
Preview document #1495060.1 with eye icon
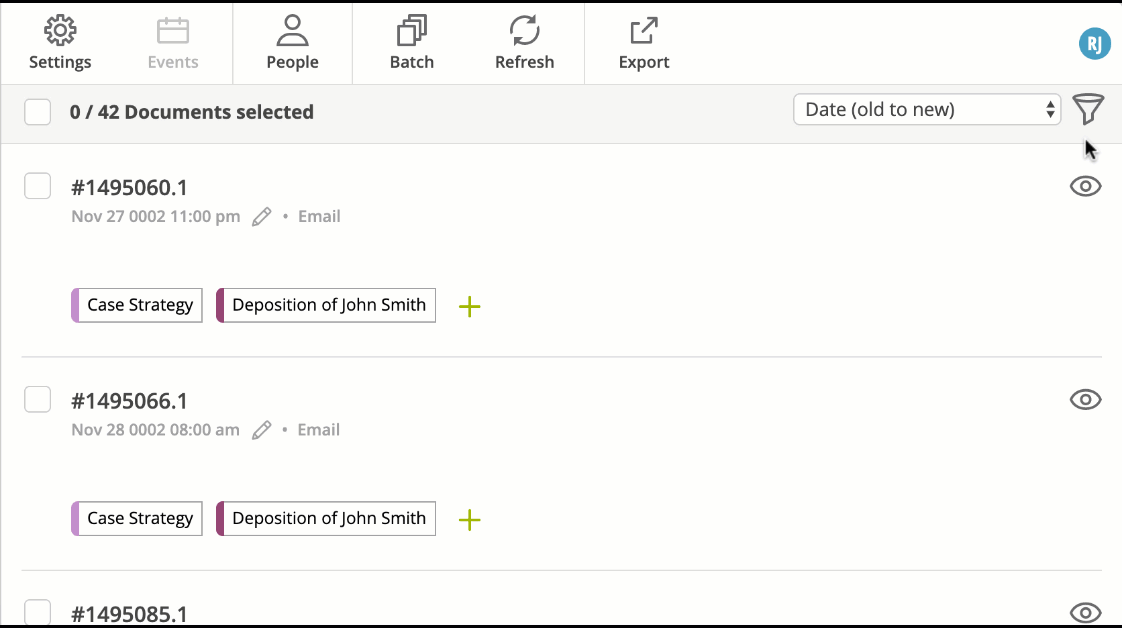[x=1086, y=186]
